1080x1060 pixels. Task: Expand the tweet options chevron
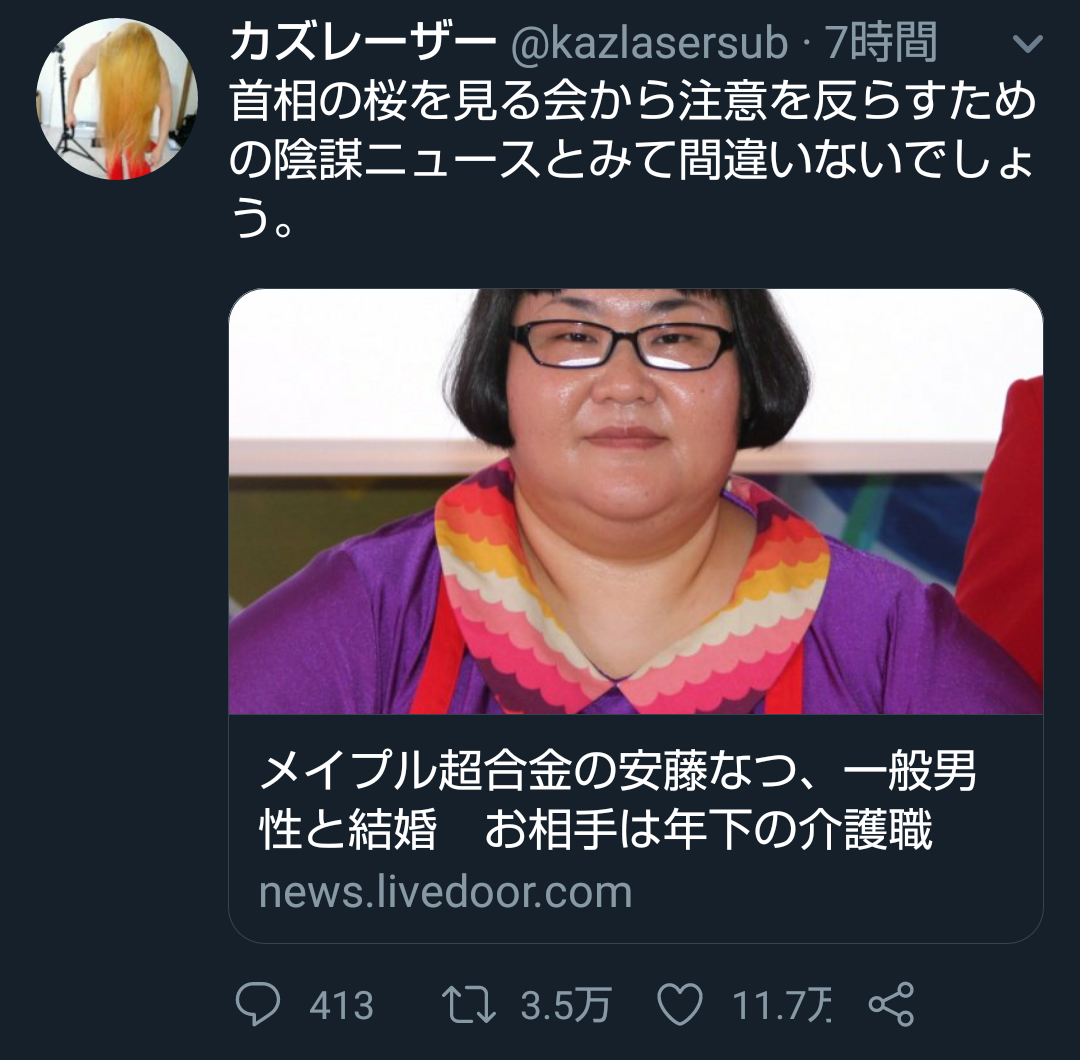[x=1028, y=45]
